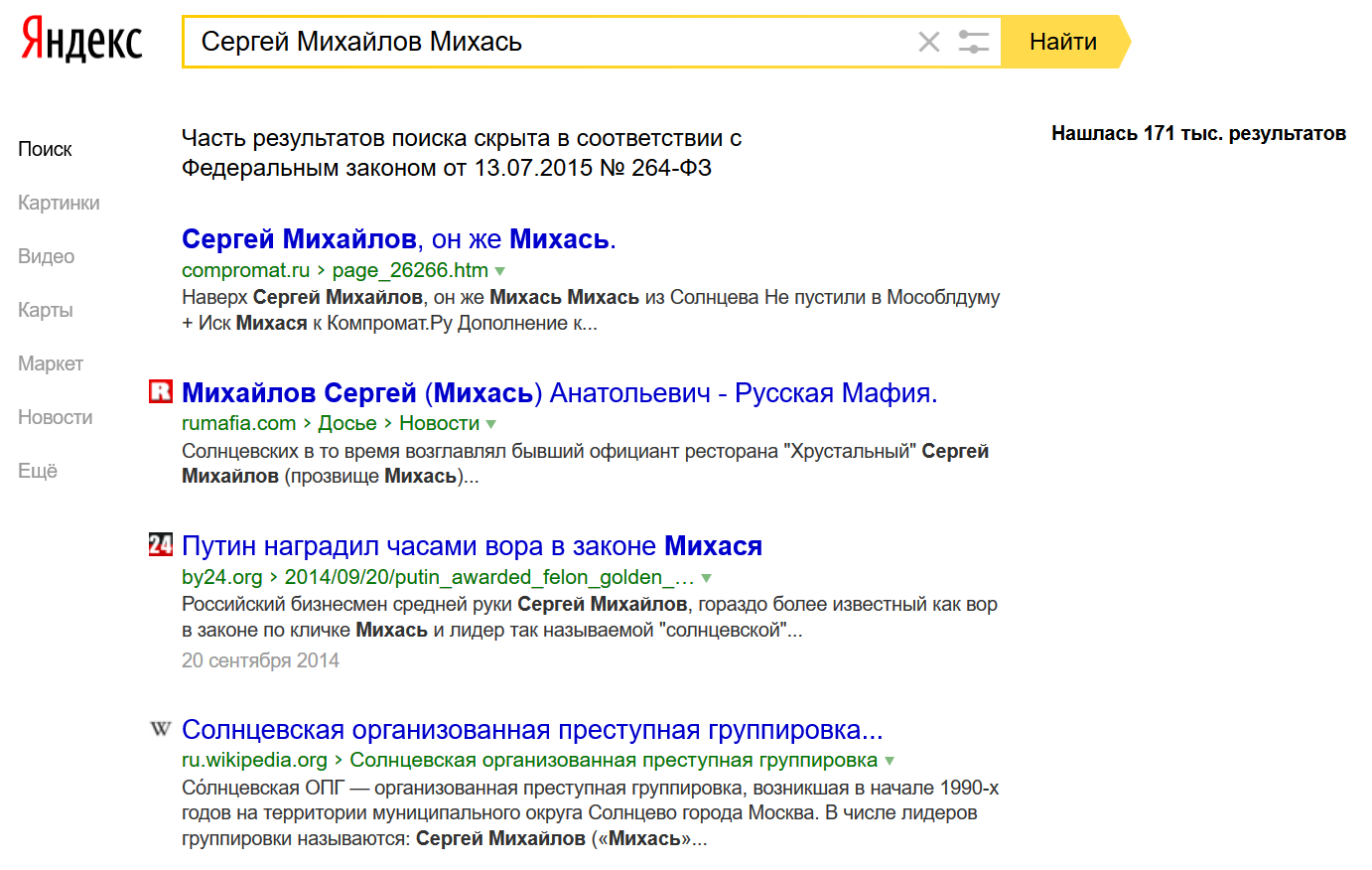The image size is (1372, 870).
Task: Open advanced search settings icon
Action: coord(973,42)
